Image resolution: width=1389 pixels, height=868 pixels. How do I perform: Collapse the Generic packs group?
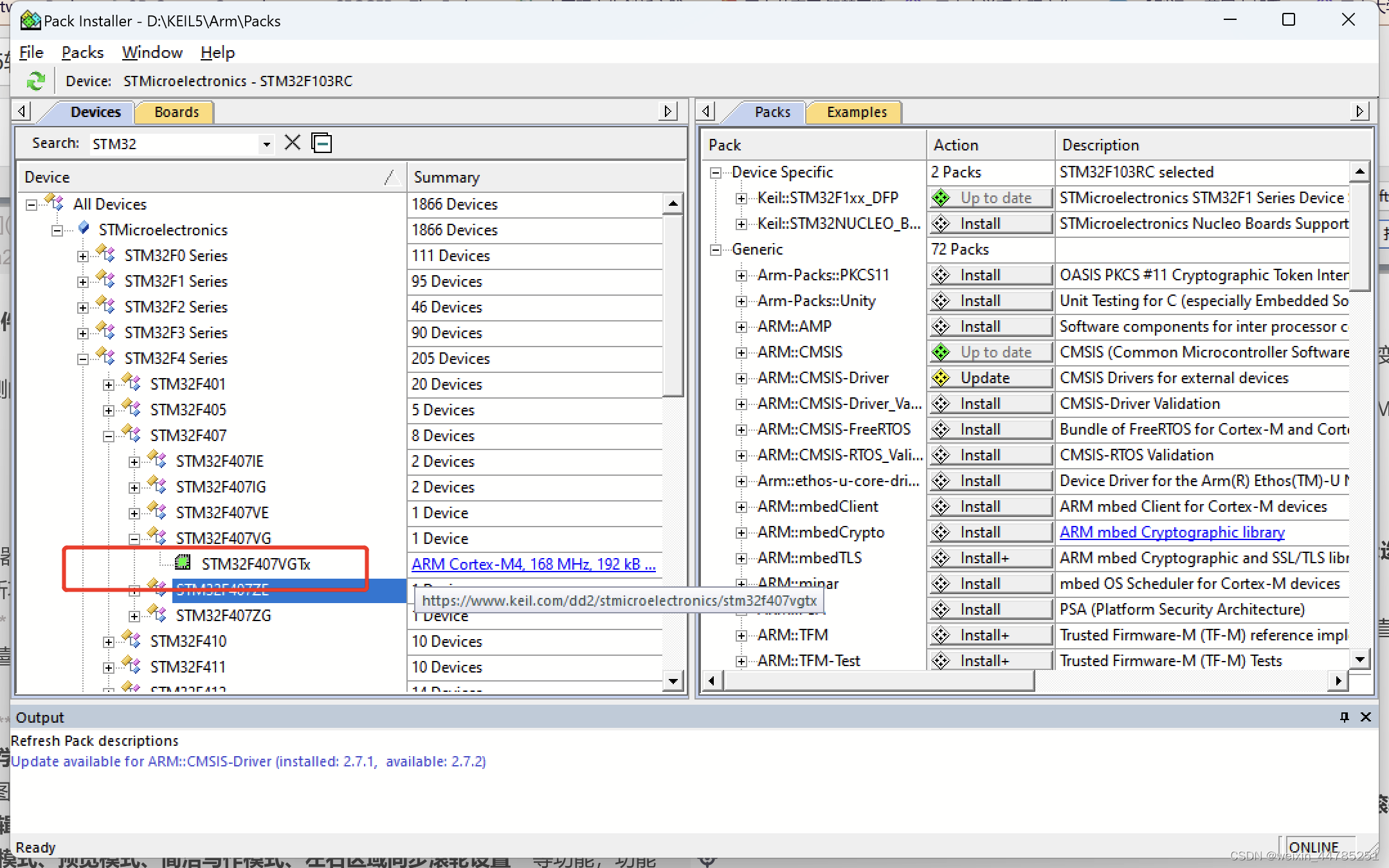tap(716, 249)
